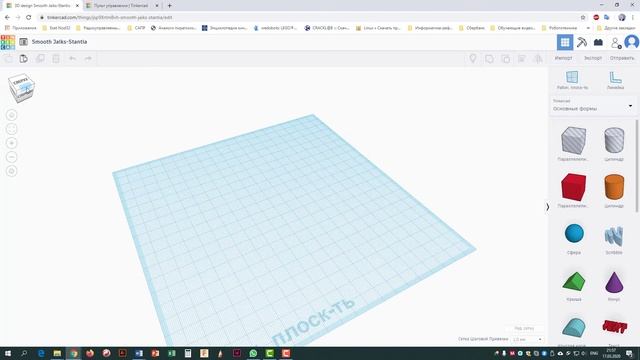The width and height of the screenshot is (640, 360).
Task: Open the user profile avatar
Action: tap(631, 42)
